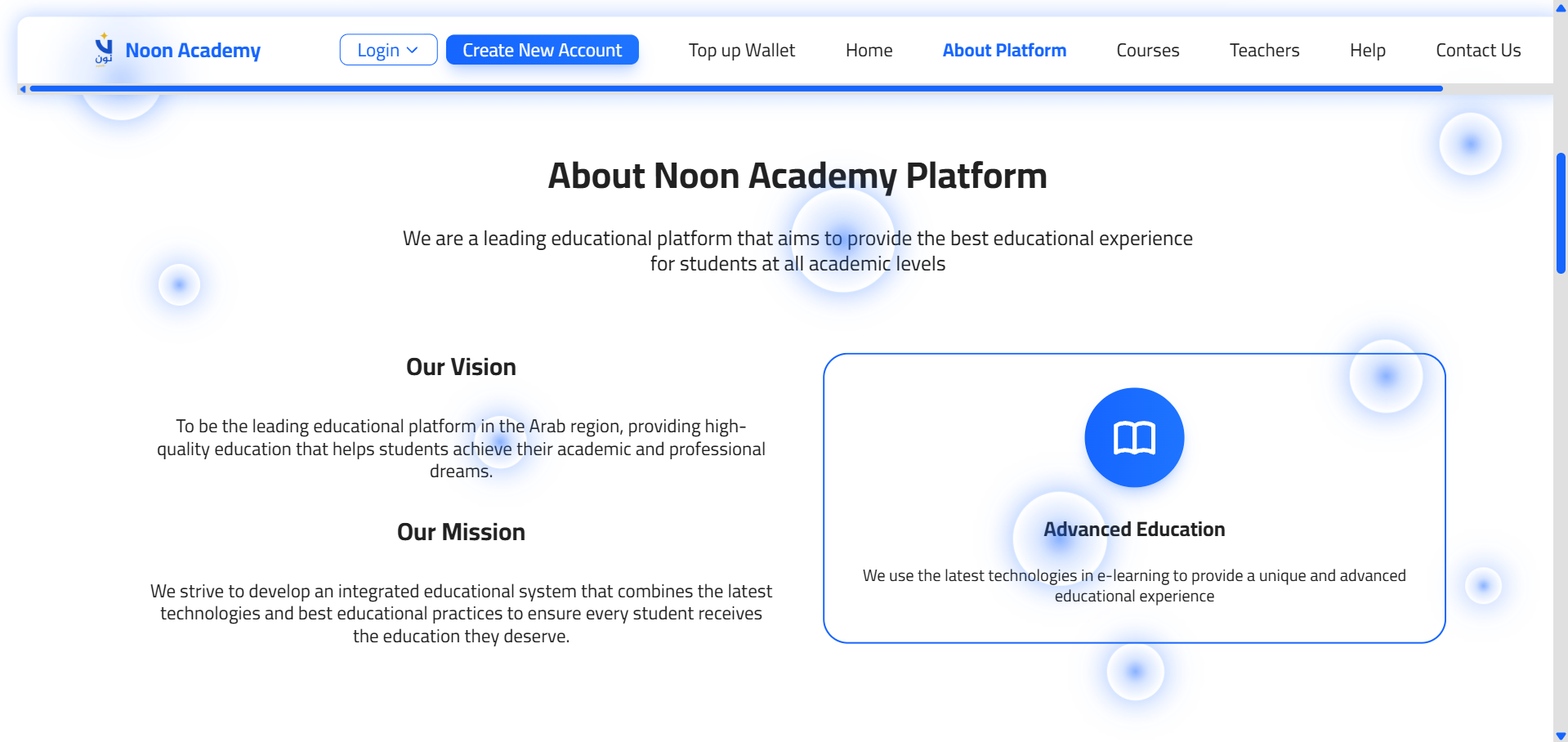1568x742 pixels.
Task: Open the Teachers page
Action: point(1264,50)
